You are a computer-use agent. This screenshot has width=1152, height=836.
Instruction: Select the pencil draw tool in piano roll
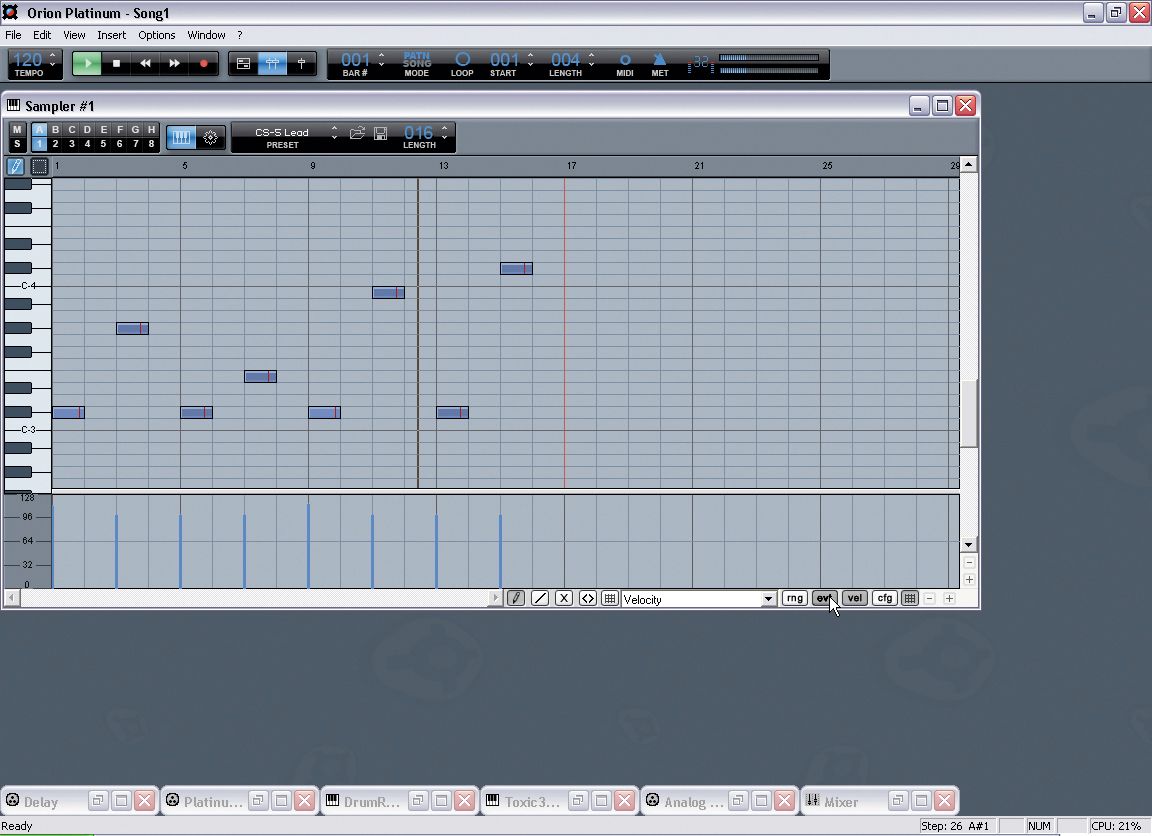[x=15, y=166]
